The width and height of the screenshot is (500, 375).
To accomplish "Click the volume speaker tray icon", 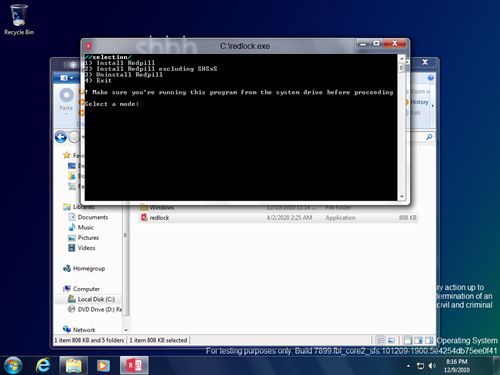I will pos(432,366).
